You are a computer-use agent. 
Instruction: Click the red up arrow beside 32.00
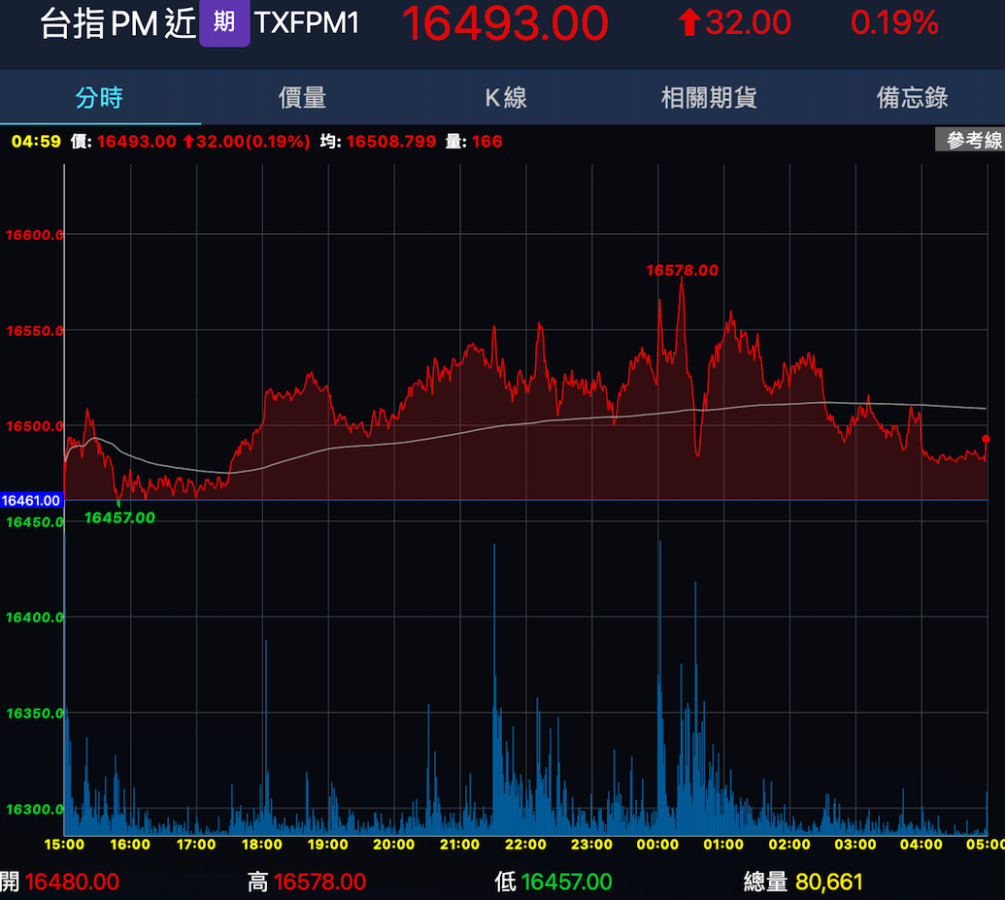(688, 23)
